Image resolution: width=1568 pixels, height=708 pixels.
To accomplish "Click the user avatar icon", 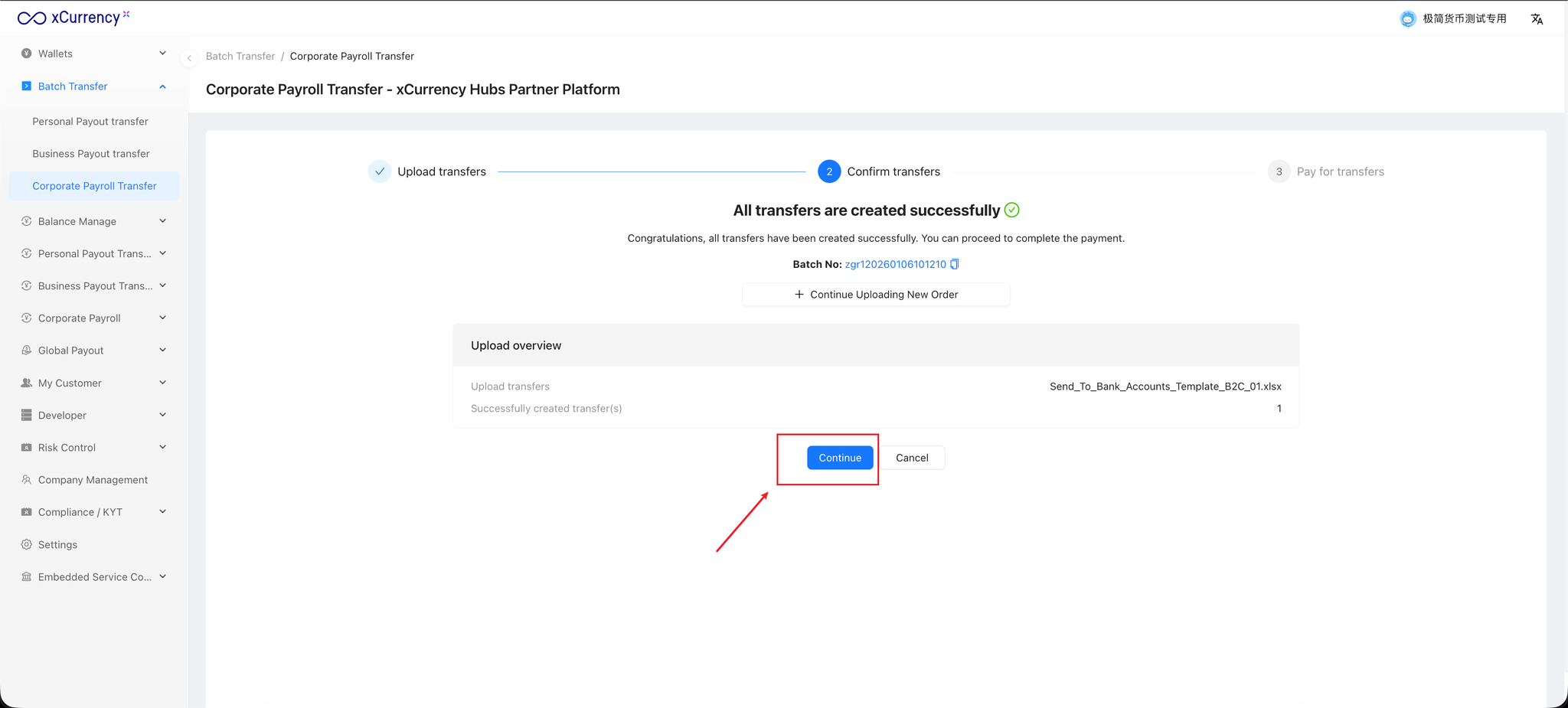I will [1407, 19].
